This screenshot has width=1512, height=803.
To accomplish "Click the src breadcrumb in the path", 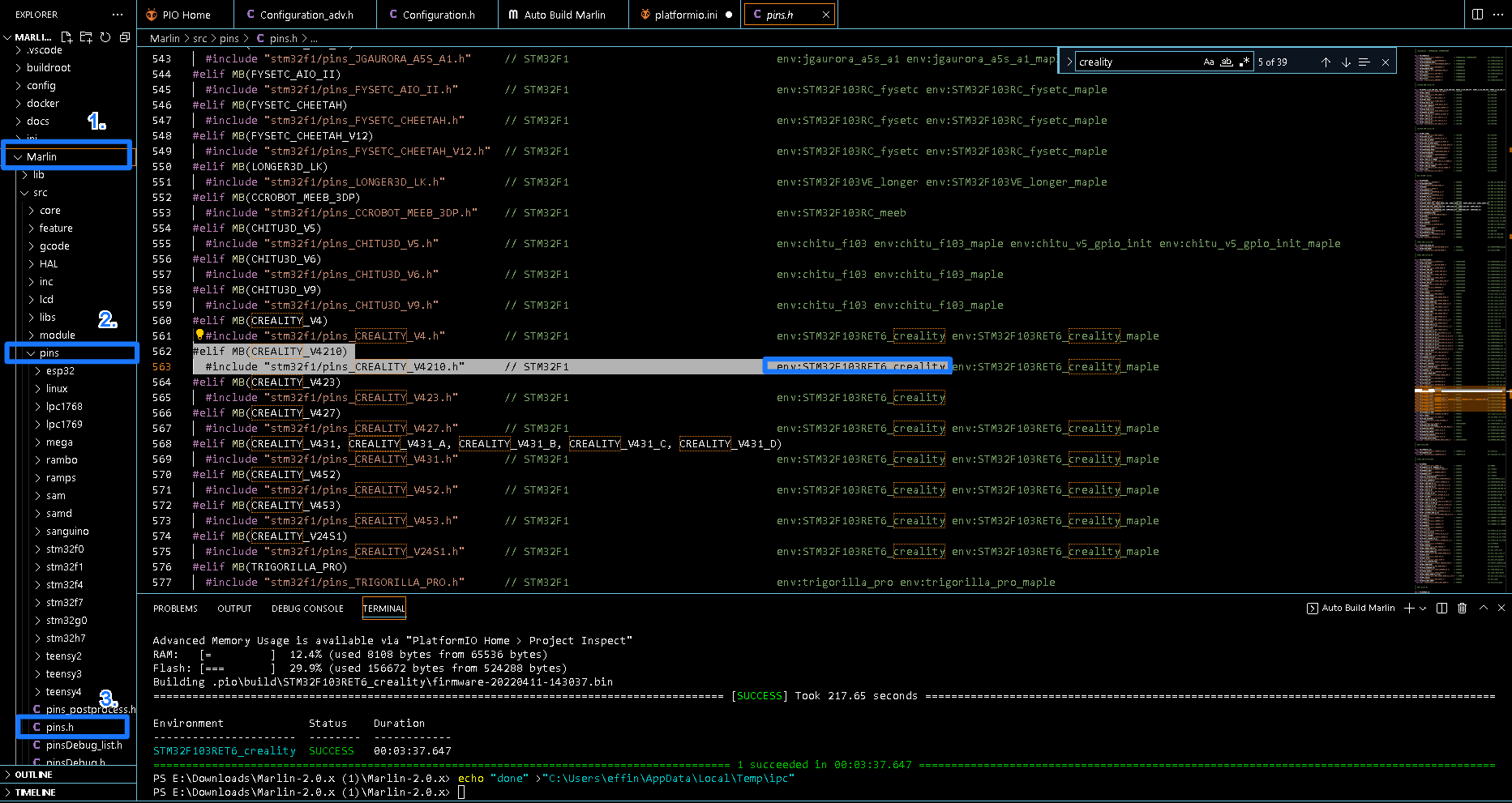I will pyautogui.click(x=199, y=38).
